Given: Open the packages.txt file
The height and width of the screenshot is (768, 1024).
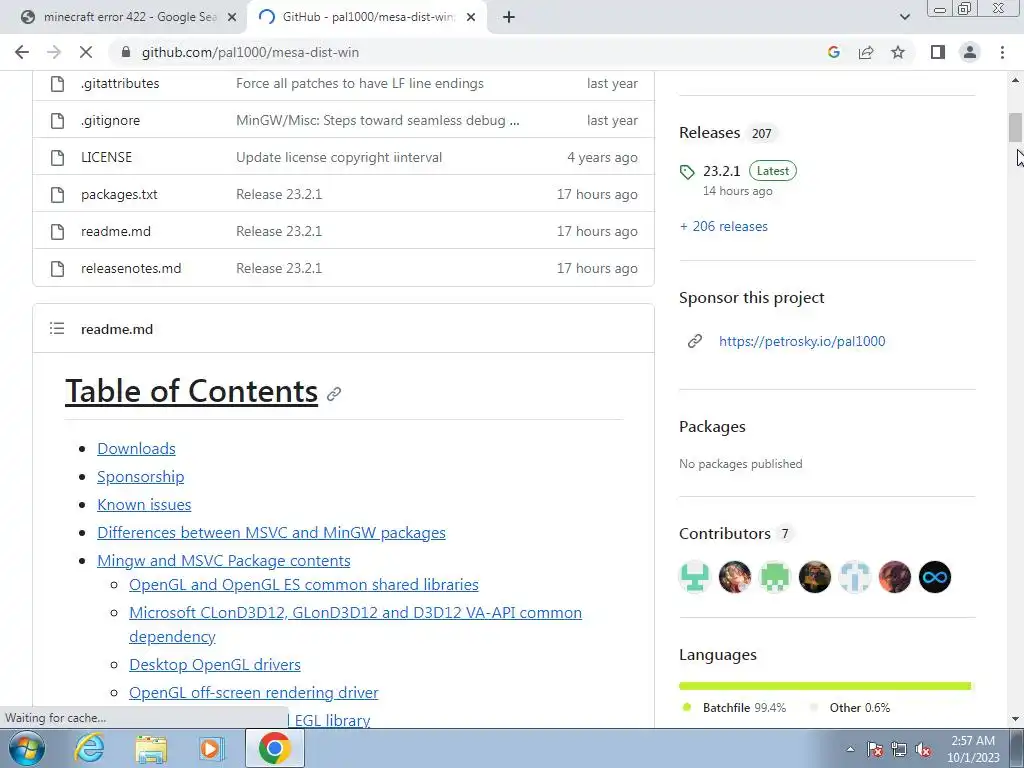Looking at the screenshot, I should click(x=119, y=195).
